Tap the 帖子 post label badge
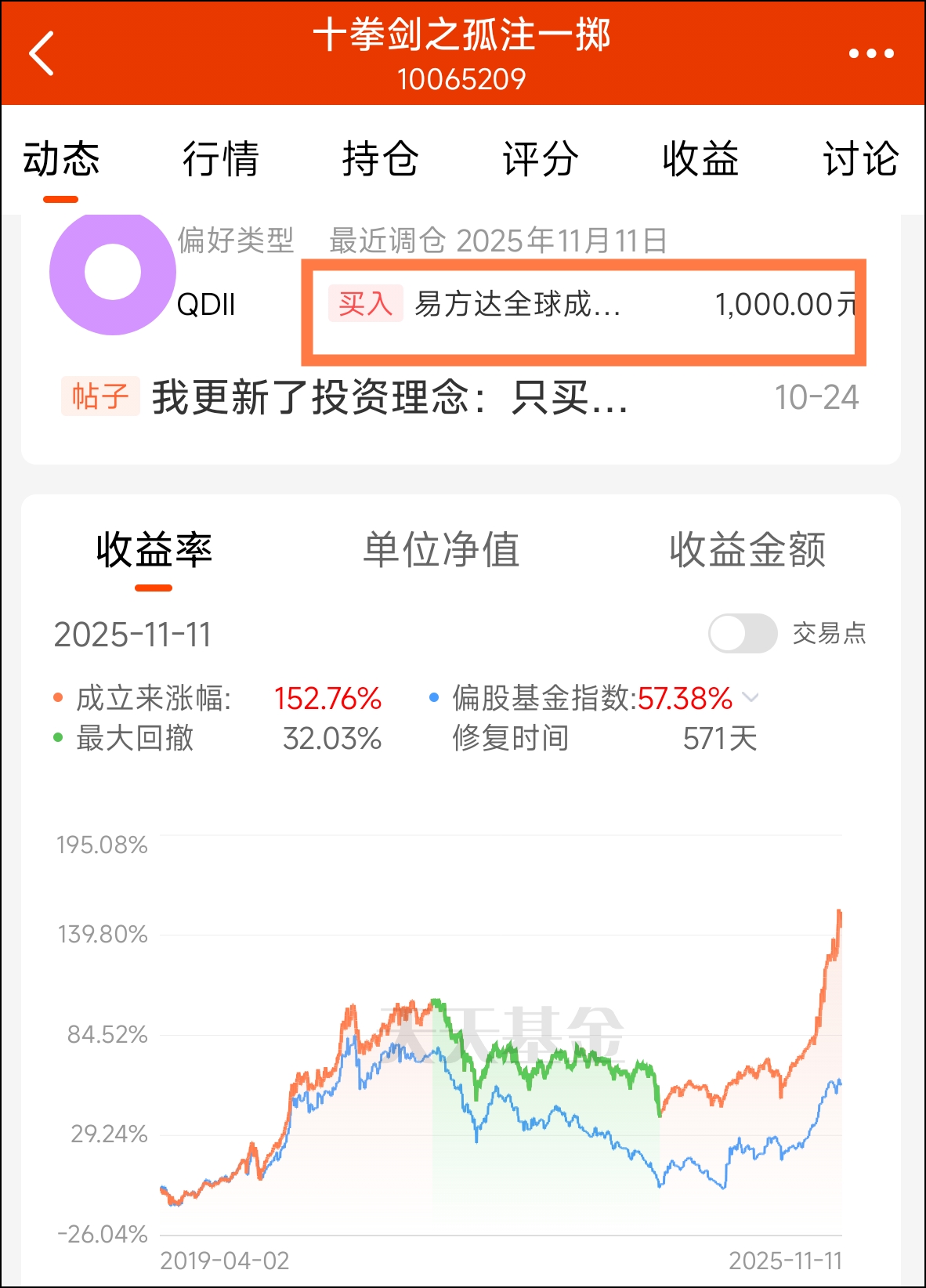Viewport: 926px width, 1288px height. coord(100,396)
